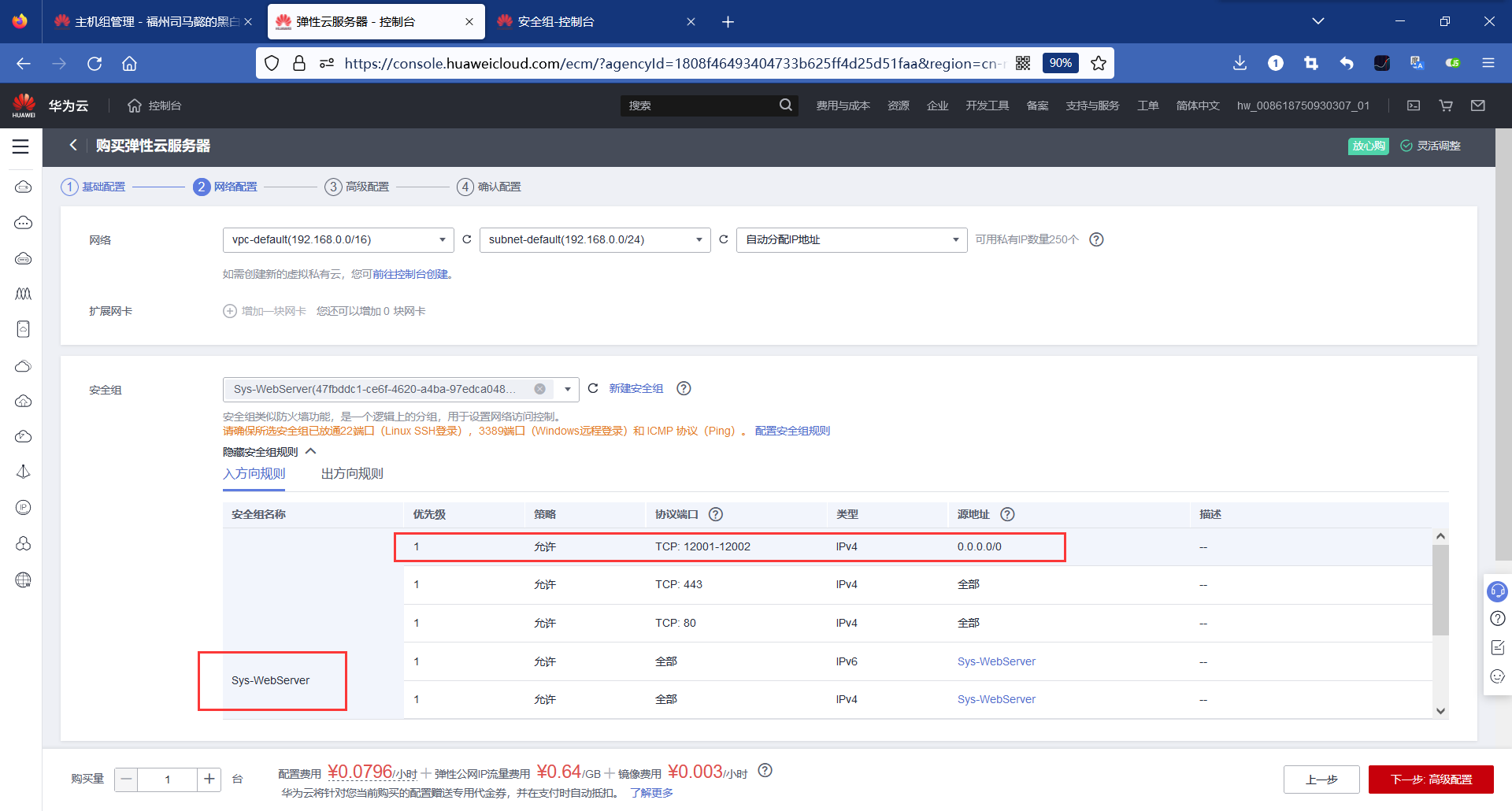The image size is (1512, 811).
Task: Open the language selector 简体中文
Action: coord(1198,106)
